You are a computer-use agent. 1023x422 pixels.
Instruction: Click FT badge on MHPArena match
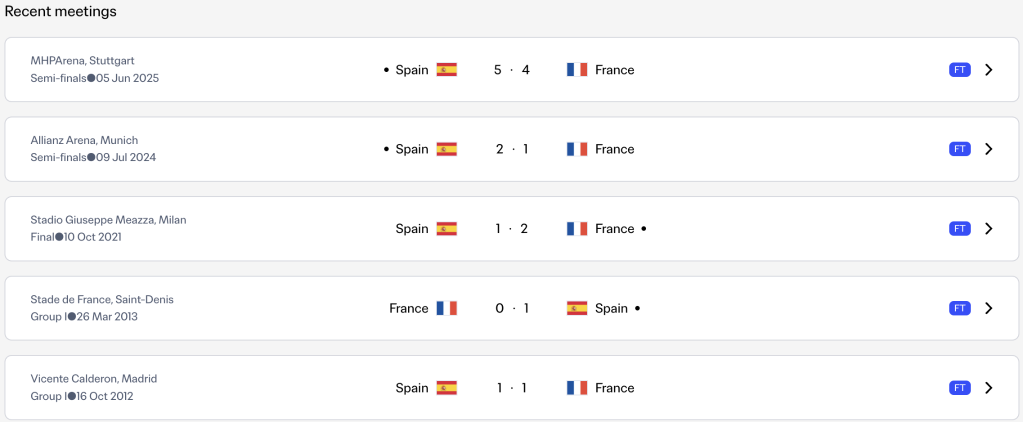click(x=960, y=70)
